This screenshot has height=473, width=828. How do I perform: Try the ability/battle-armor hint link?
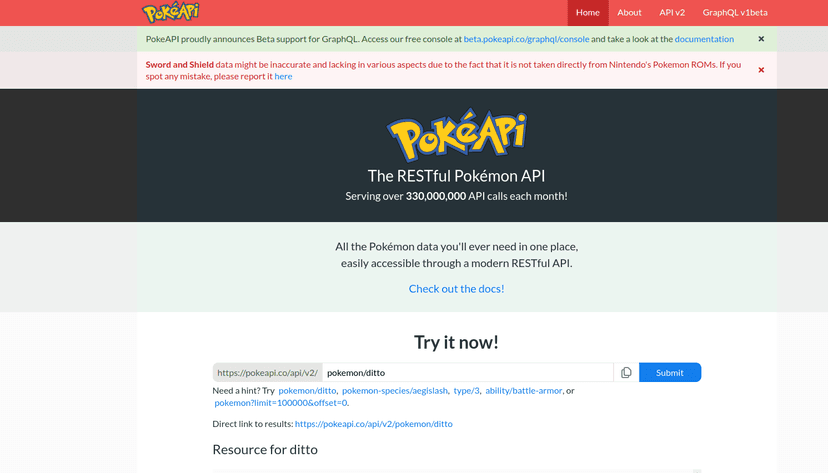click(523, 391)
